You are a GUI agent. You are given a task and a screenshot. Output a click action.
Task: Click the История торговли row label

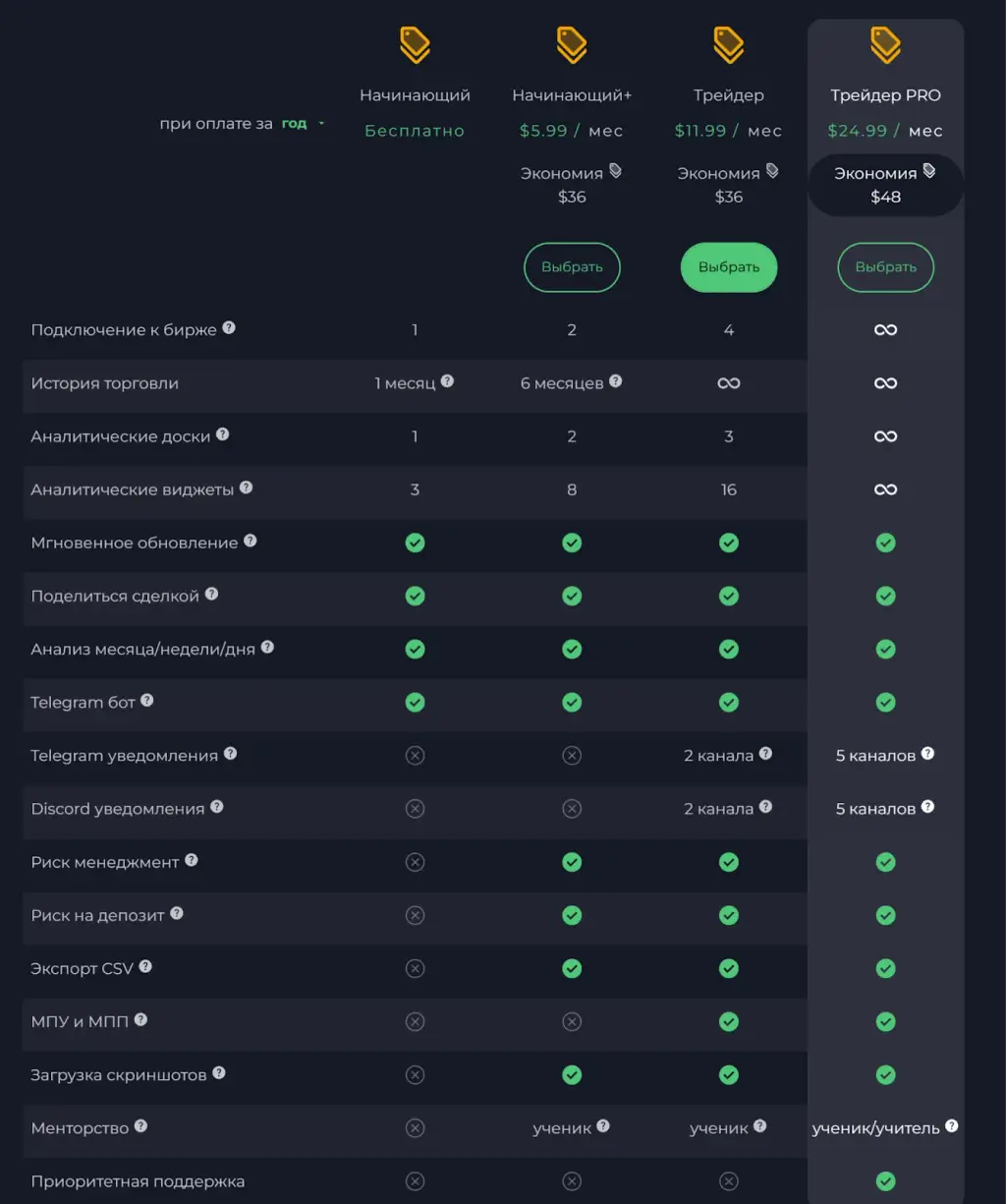tap(105, 383)
